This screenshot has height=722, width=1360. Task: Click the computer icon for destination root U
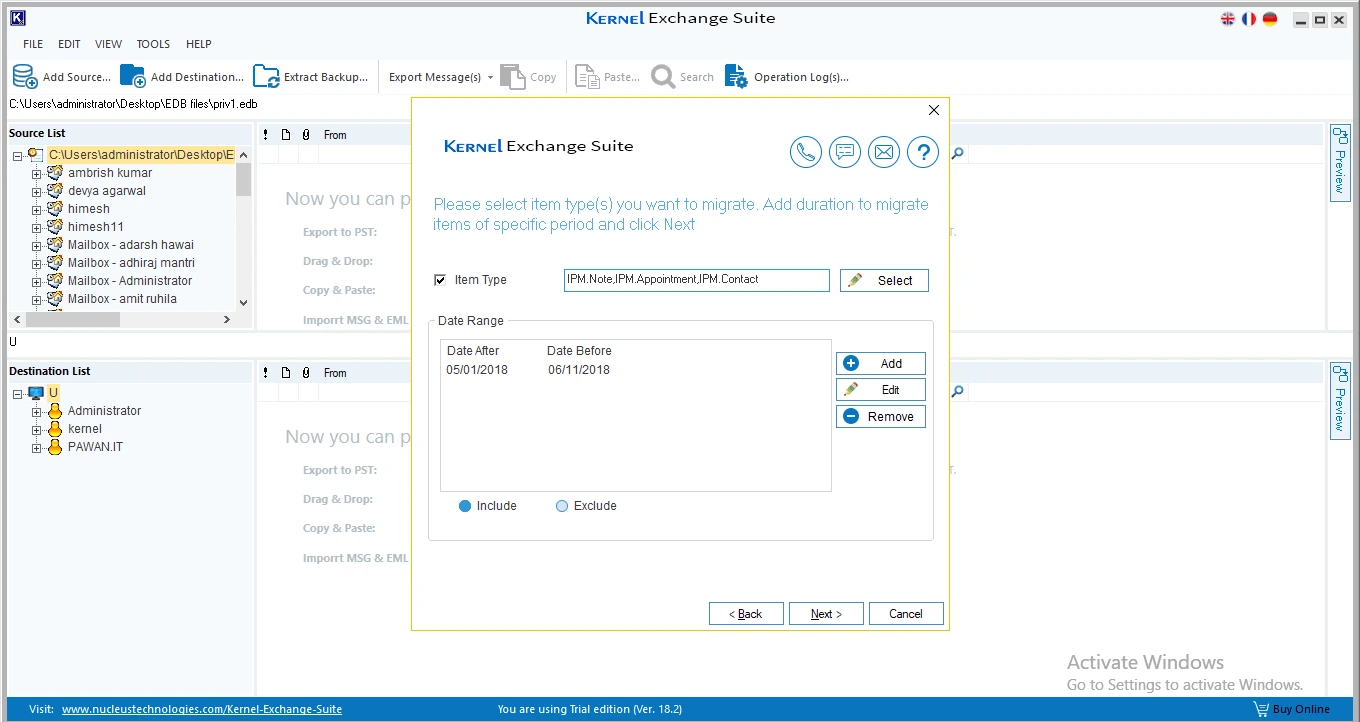pyautogui.click(x=36, y=393)
